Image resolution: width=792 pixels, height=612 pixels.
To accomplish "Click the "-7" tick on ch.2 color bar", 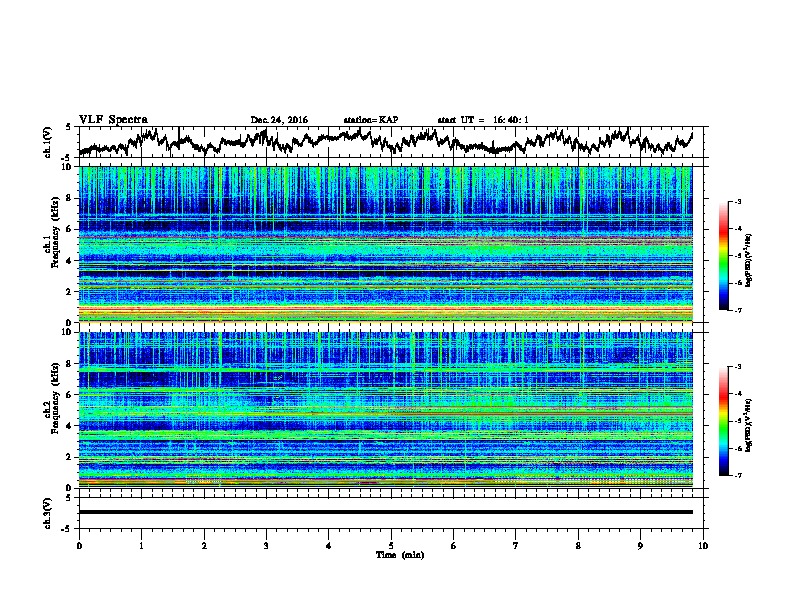I will [x=737, y=475].
